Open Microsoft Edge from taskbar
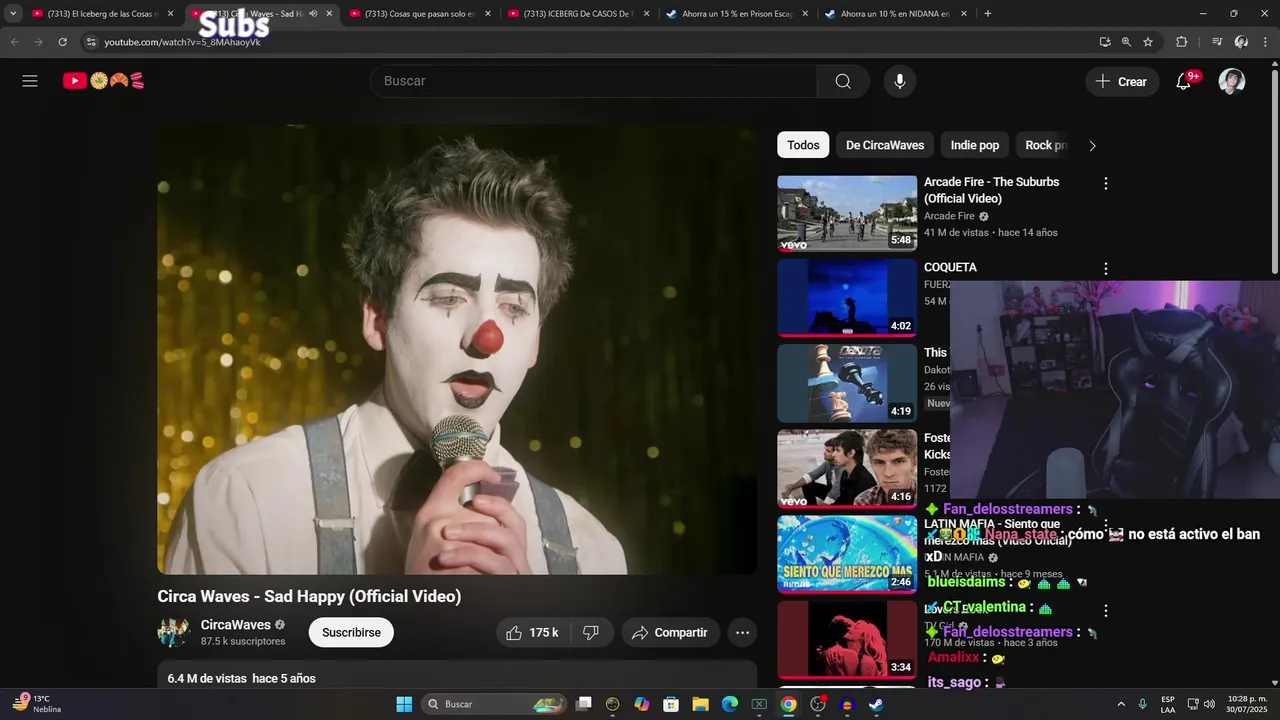Image resolution: width=1280 pixels, height=720 pixels. point(730,704)
